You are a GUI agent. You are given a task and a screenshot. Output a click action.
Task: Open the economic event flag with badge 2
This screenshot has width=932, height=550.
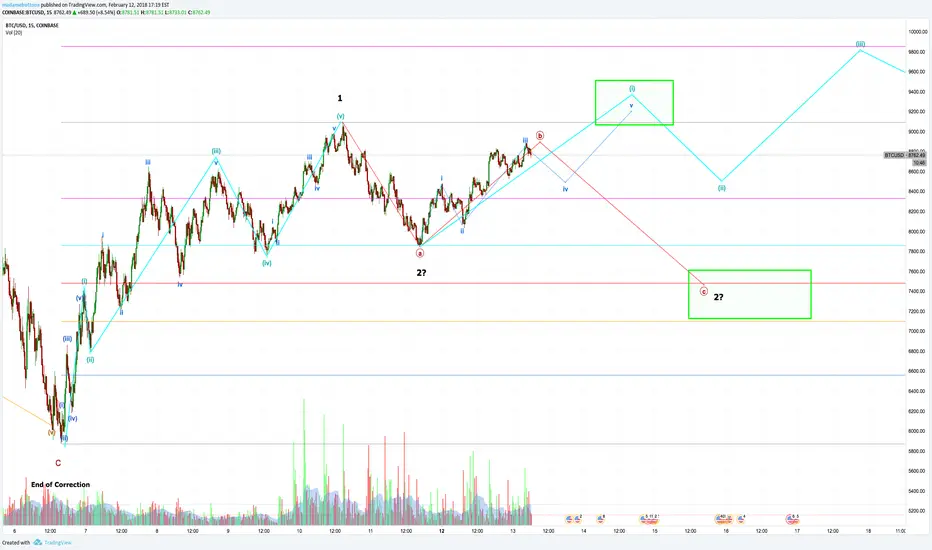(x=577, y=519)
